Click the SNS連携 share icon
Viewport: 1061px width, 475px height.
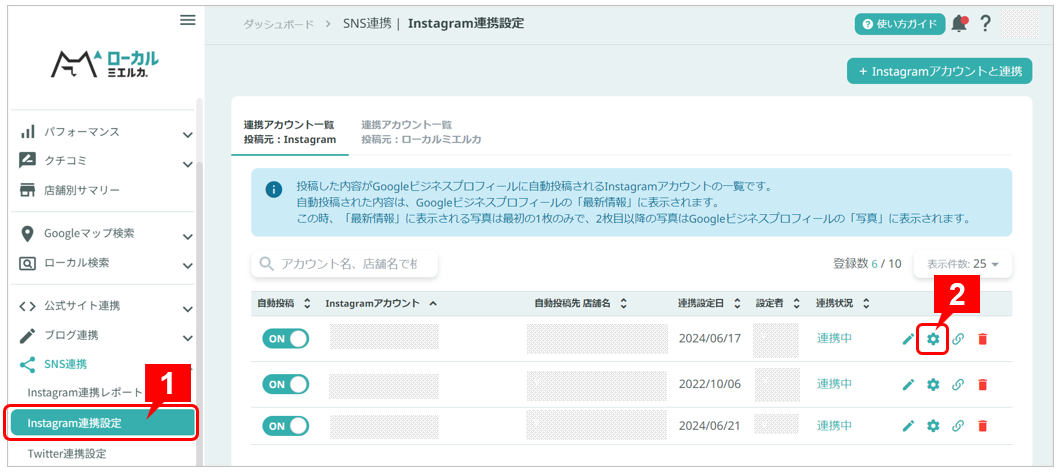pos(27,365)
